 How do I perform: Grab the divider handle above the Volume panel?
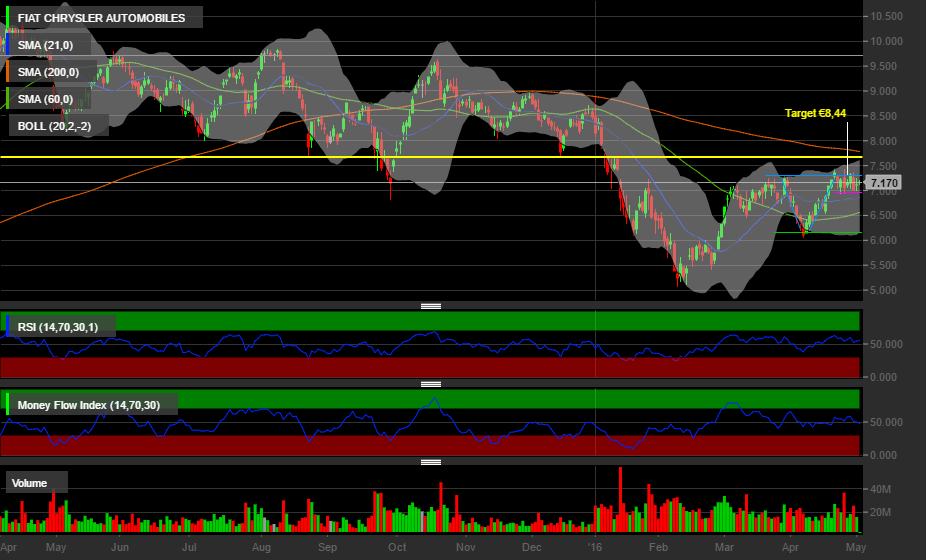click(431, 462)
